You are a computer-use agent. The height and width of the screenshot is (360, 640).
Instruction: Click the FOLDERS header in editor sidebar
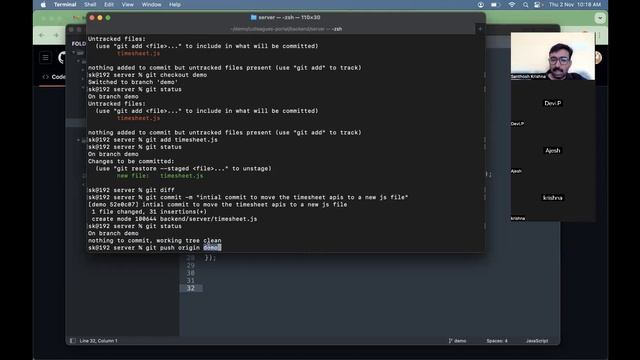pyautogui.click(x=79, y=44)
